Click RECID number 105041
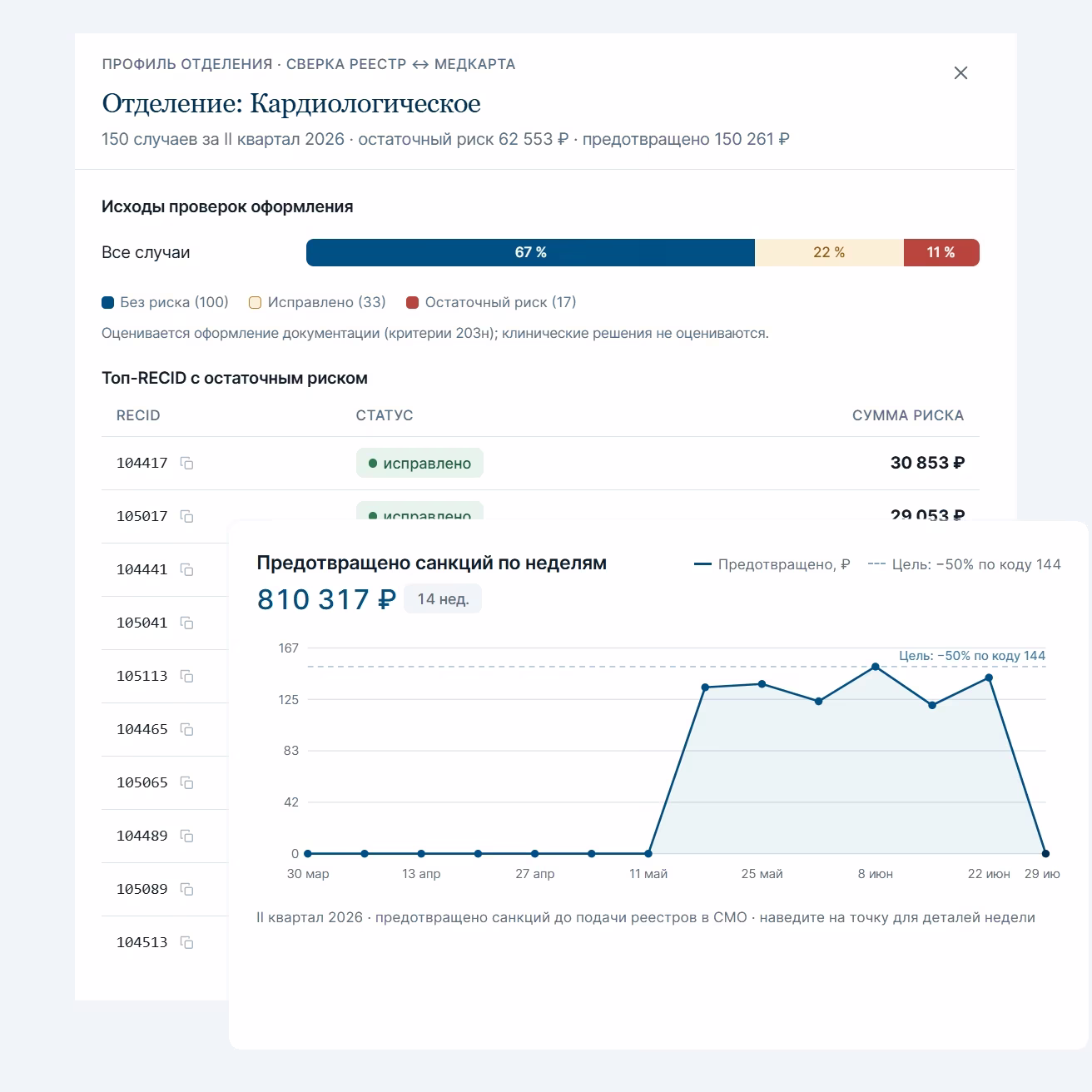This screenshot has height=1092, width=1092. 142,623
